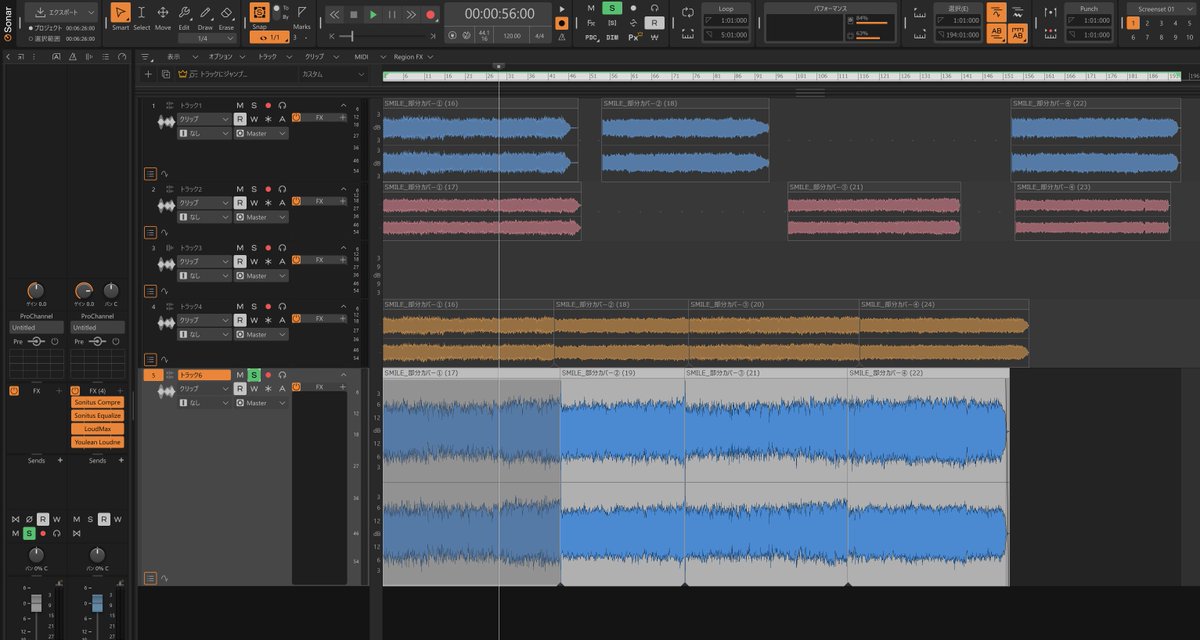This screenshot has height=640, width=1200.
Task: Rewind transport to start
Action: tap(334, 15)
